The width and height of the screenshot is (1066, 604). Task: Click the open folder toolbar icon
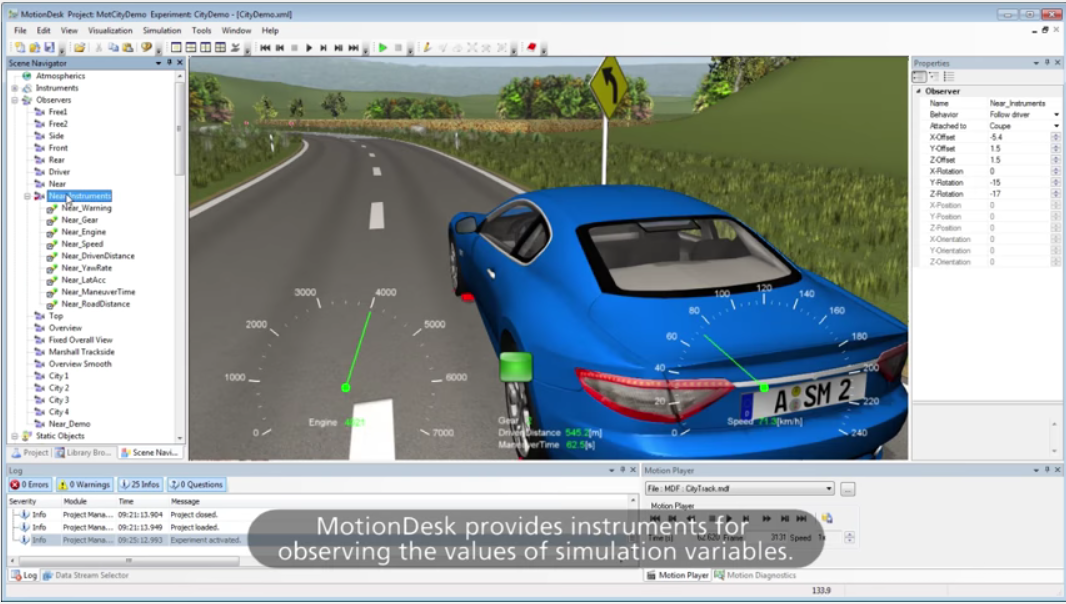pyautogui.click(x=80, y=48)
